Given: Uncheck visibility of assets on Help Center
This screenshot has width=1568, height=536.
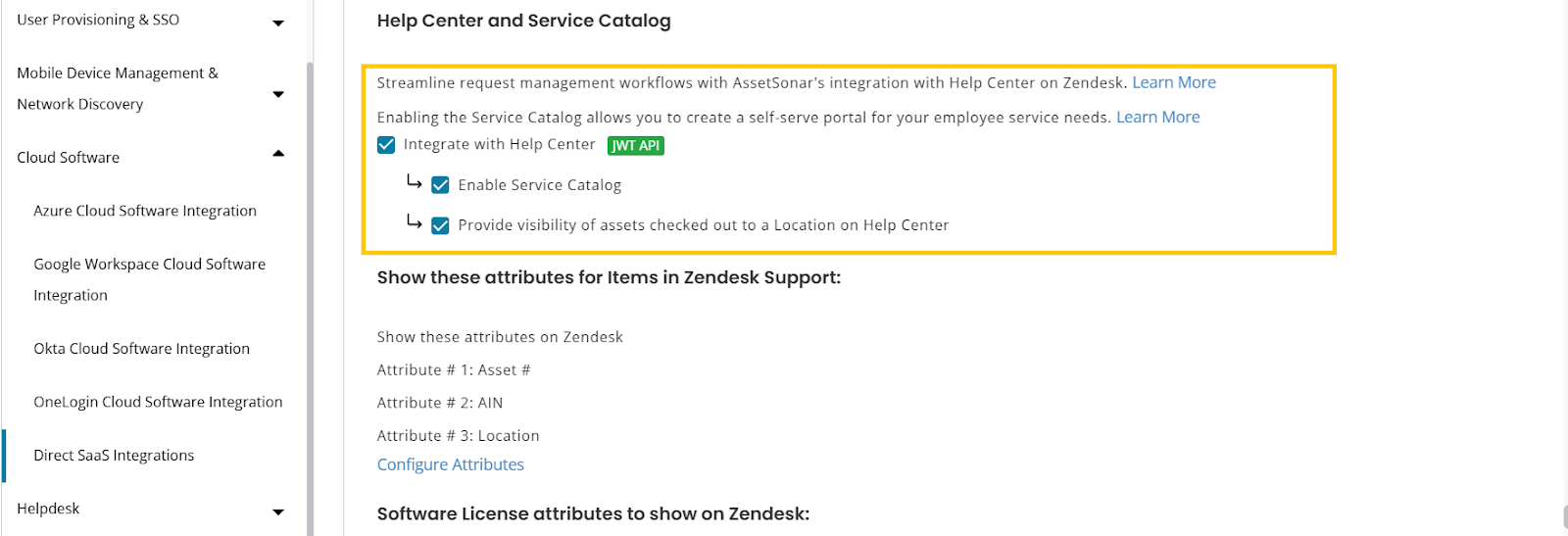Looking at the screenshot, I should coord(441,225).
